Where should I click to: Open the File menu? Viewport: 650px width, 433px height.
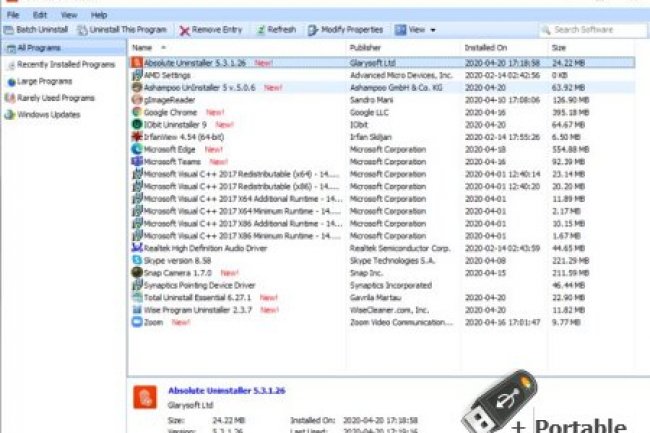(13, 15)
